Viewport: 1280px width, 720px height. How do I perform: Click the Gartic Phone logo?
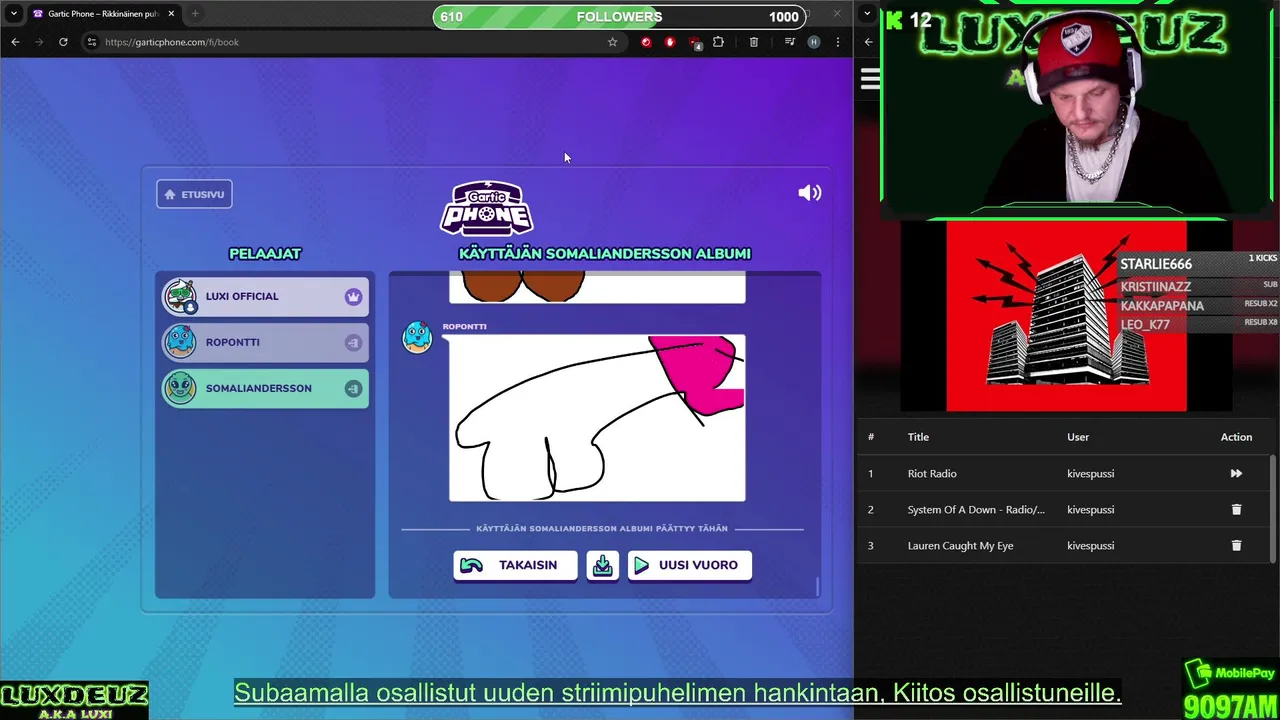pyautogui.click(x=487, y=208)
